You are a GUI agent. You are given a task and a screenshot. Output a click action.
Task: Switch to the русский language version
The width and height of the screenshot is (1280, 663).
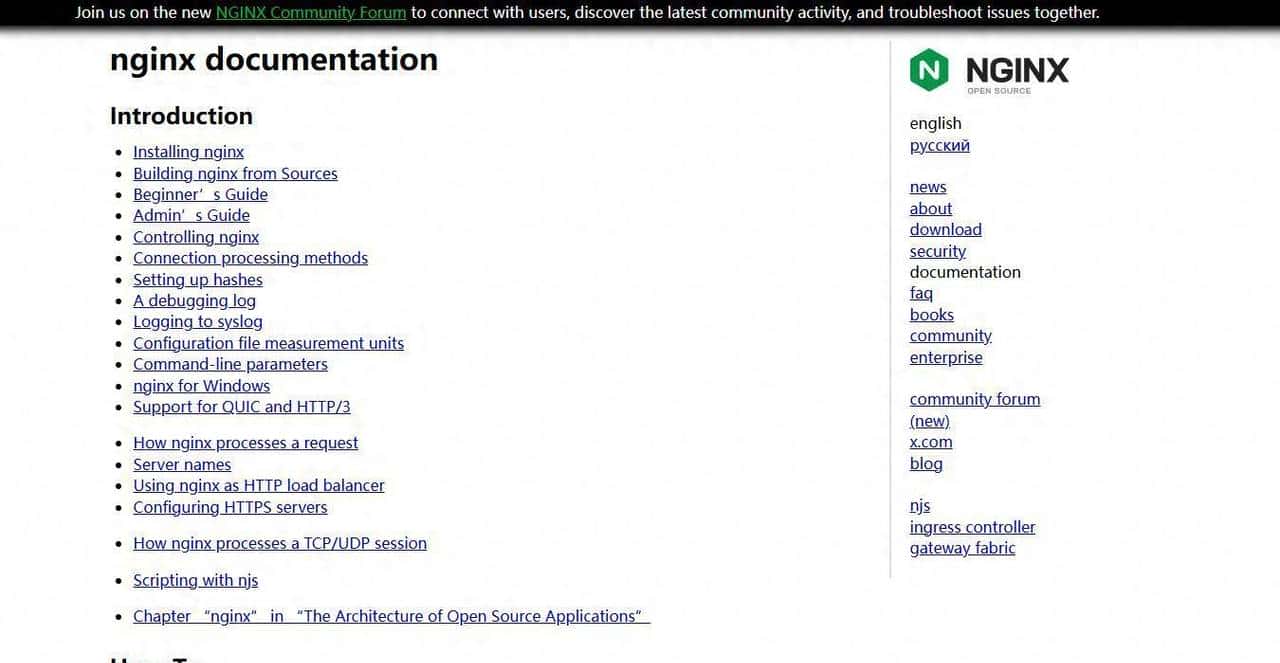click(939, 145)
